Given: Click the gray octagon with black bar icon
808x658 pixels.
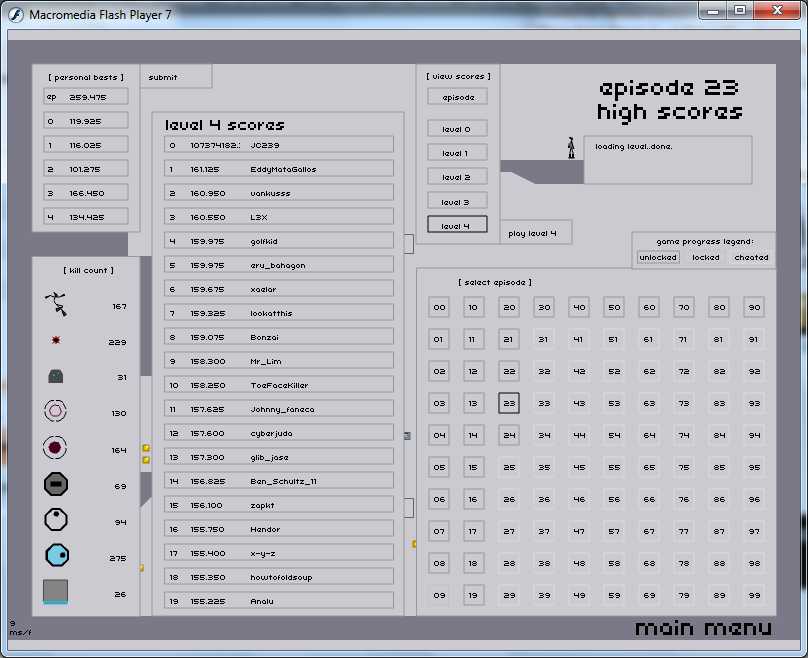Looking at the screenshot, I should [56, 485].
